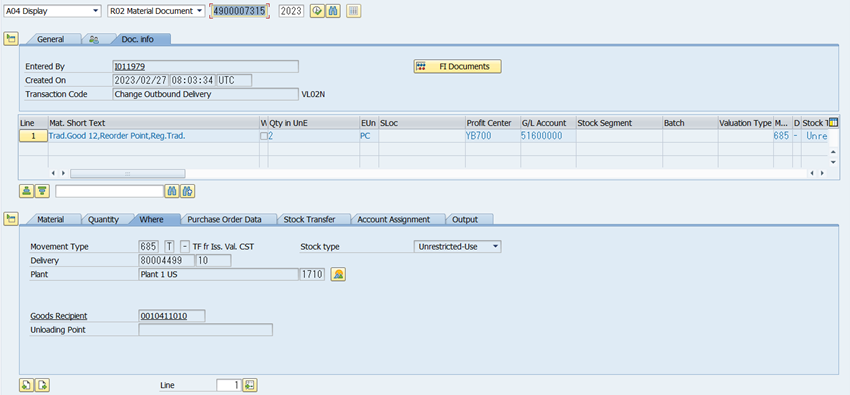Screen dimensions: 850x395
Task: Click the Execute clock icon beside year 2023
Action: click(317, 11)
